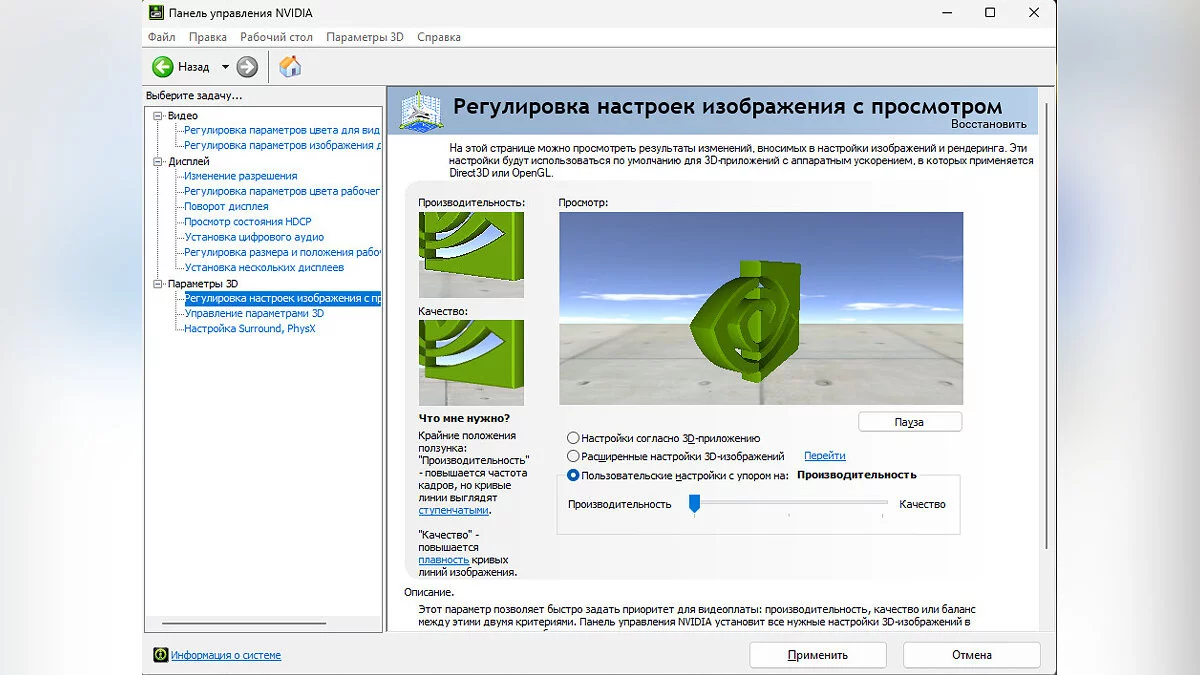This screenshot has height=675, width=1200.
Task: Click the green Back arrow icon
Action: click(162, 67)
